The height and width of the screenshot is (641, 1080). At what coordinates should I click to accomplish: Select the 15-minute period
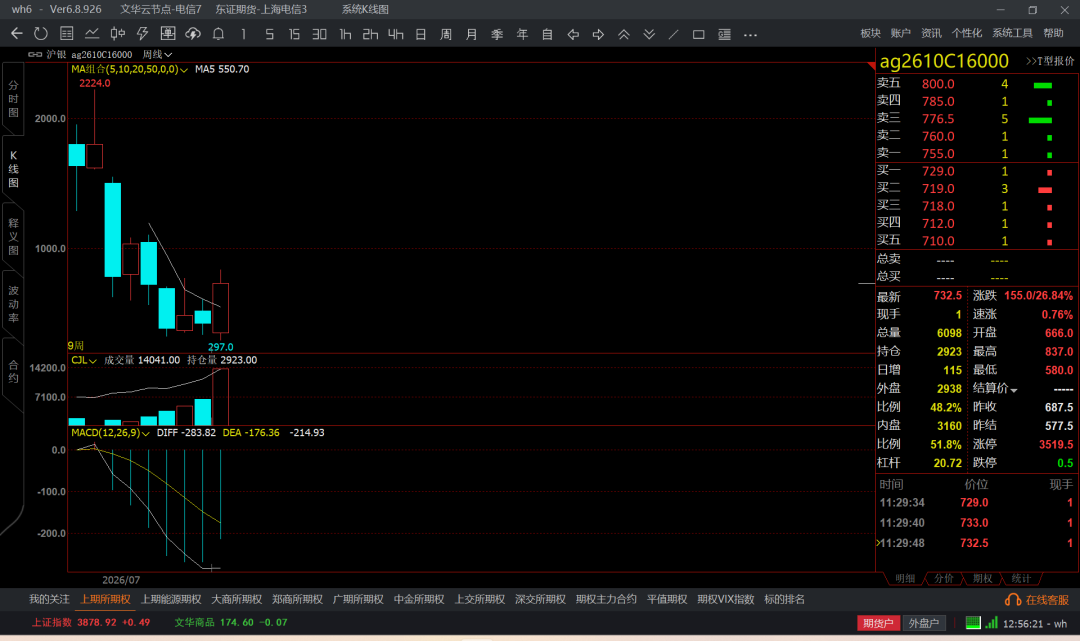pyautogui.click(x=294, y=34)
